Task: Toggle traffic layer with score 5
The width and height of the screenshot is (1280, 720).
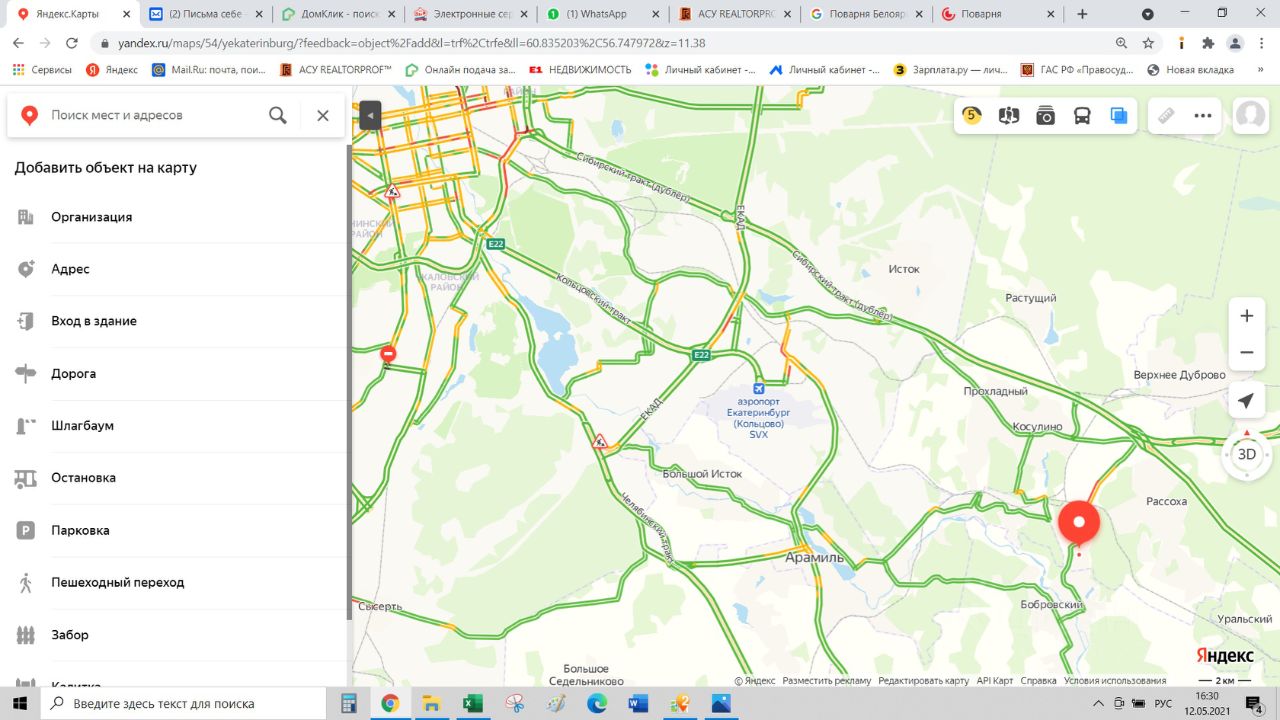Action: click(972, 115)
